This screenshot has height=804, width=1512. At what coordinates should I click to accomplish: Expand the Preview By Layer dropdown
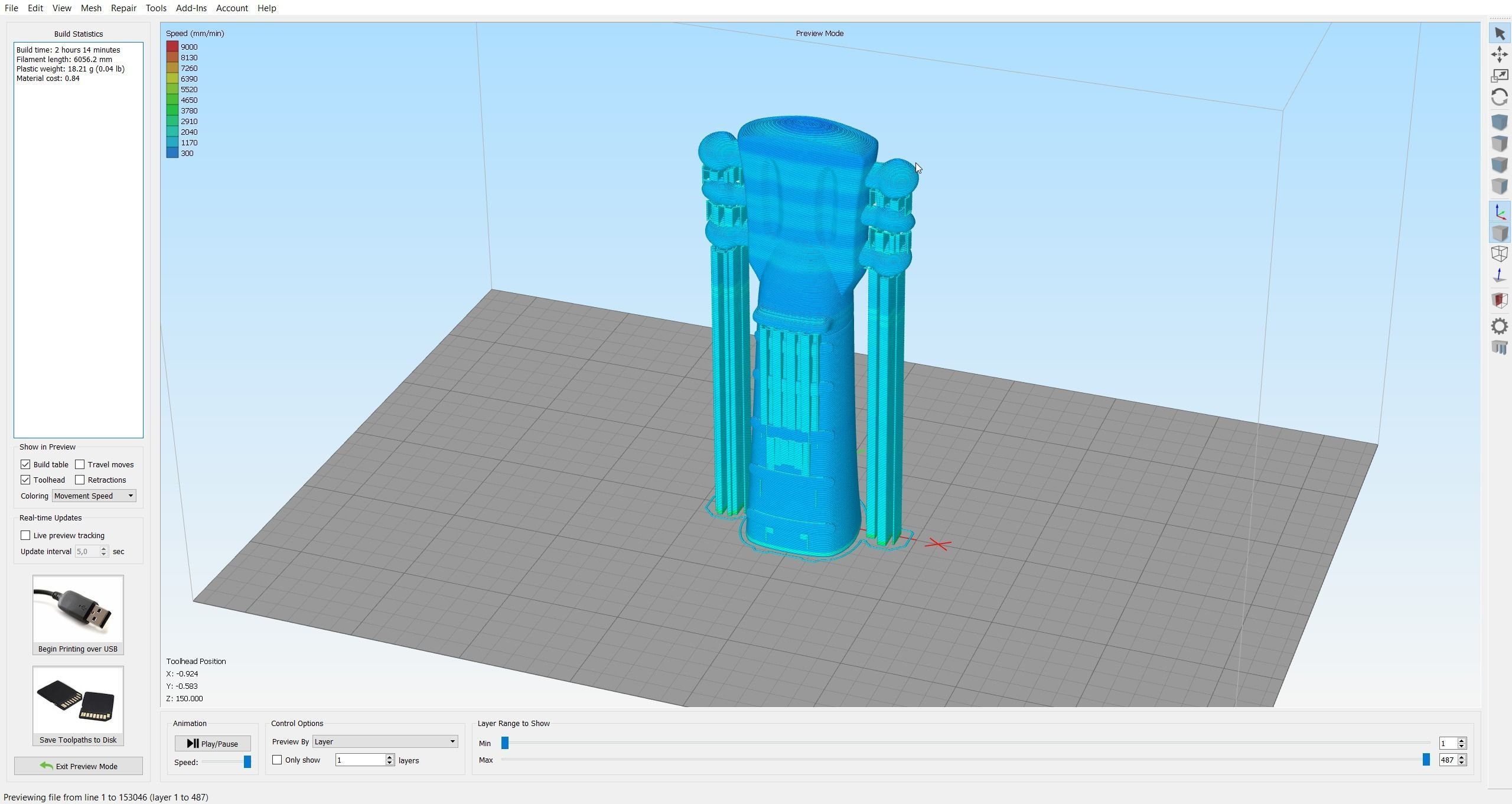point(384,741)
